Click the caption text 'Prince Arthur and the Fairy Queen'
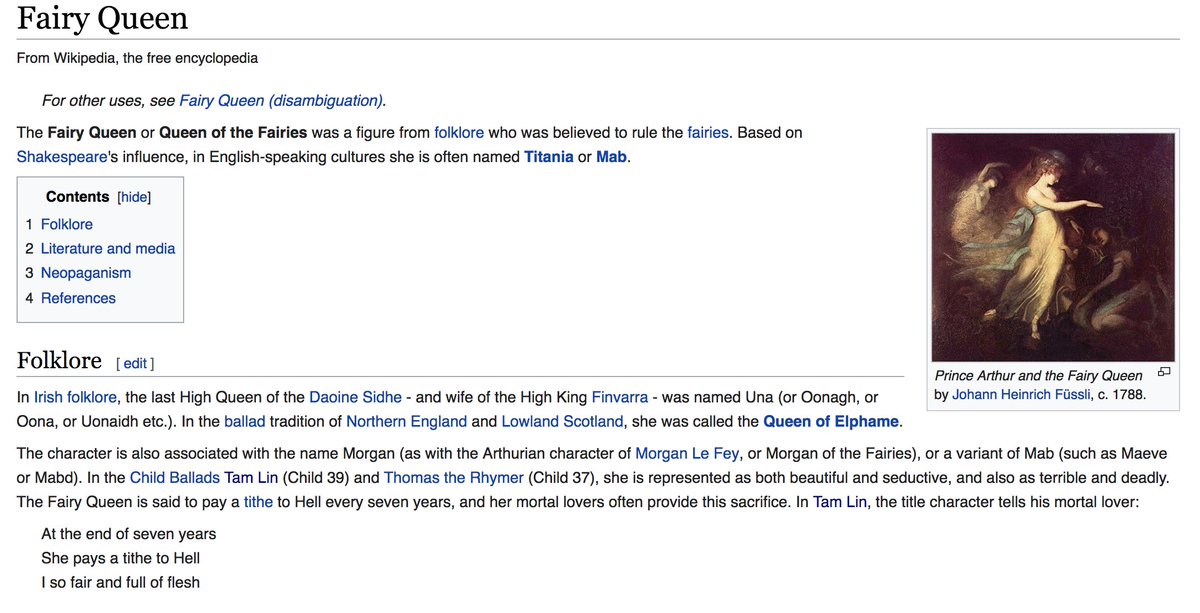Image resolution: width=1200 pixels, height=613 pixels. (1038, 376)
